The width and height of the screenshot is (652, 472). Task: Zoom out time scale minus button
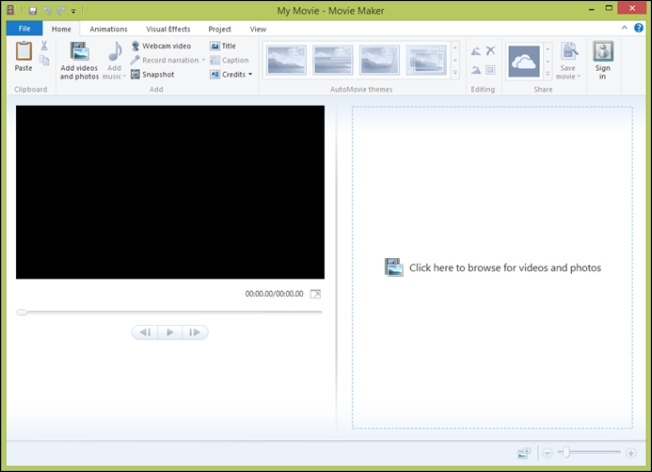[x=548, y=453]
